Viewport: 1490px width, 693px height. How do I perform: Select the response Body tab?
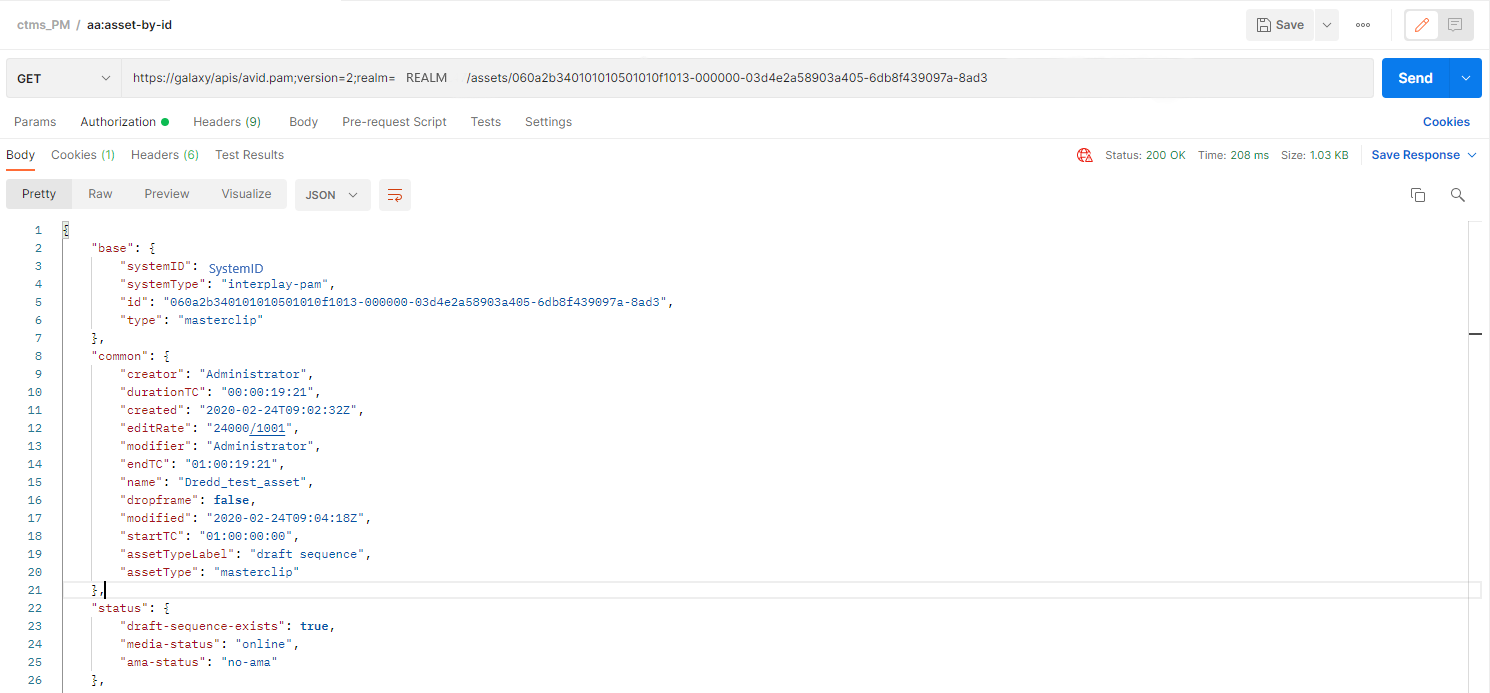[x=20, y=155]
